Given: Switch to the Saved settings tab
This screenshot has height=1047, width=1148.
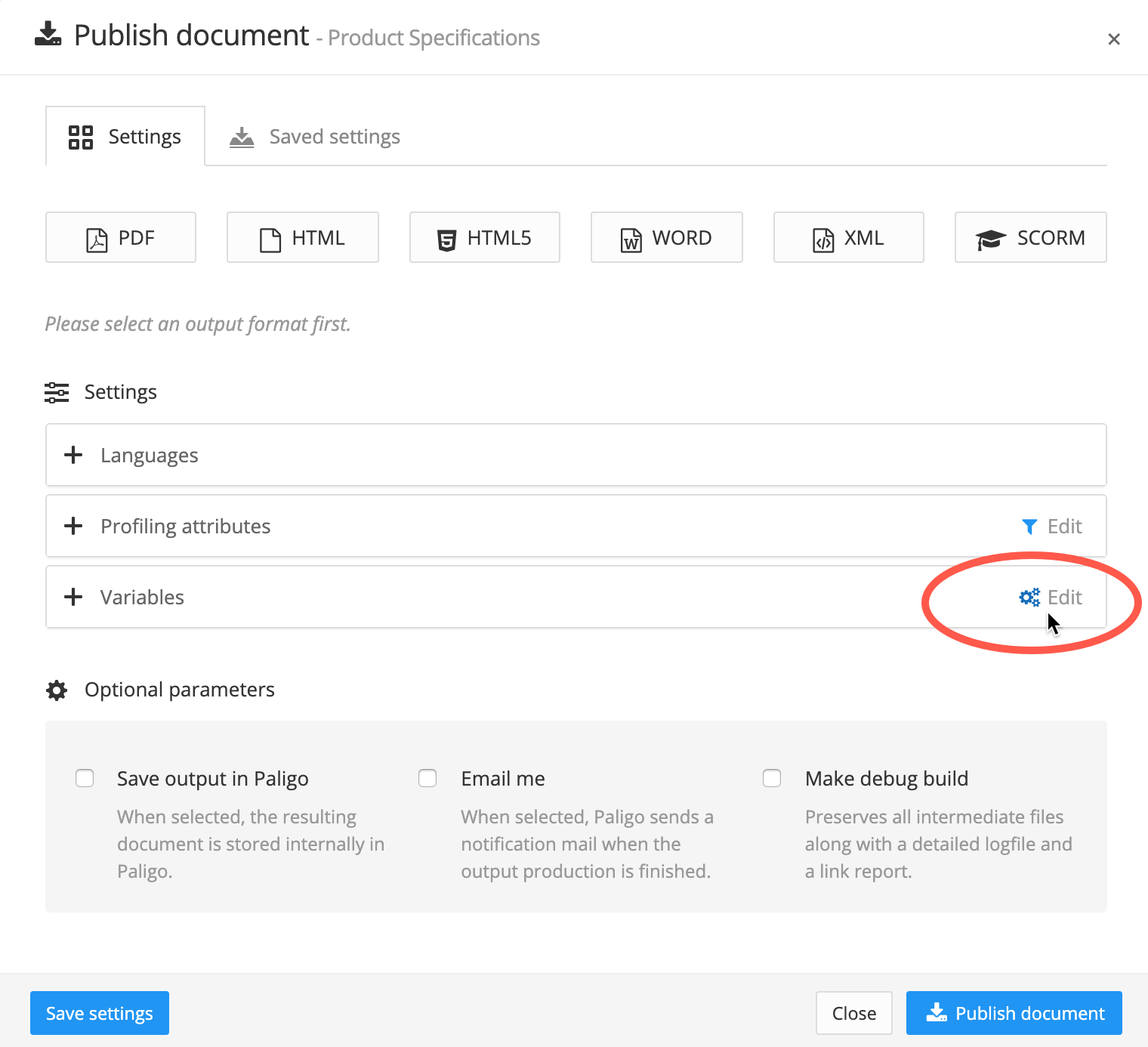Looking at the screenshot, I should coord(316,137).
